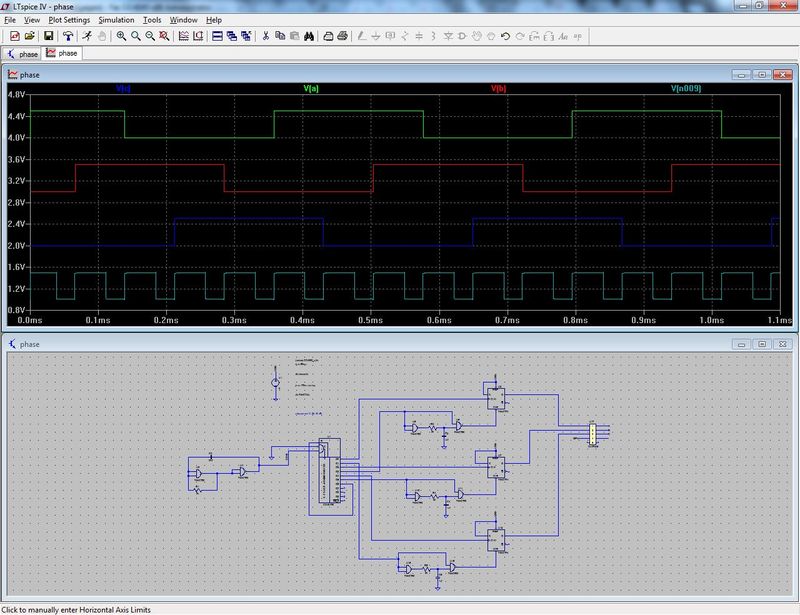Image resolution: width=800 pixels, height=615 pixels.
Task: Click the 1.1ms horizontal axis label
Action: pos(780,320)
